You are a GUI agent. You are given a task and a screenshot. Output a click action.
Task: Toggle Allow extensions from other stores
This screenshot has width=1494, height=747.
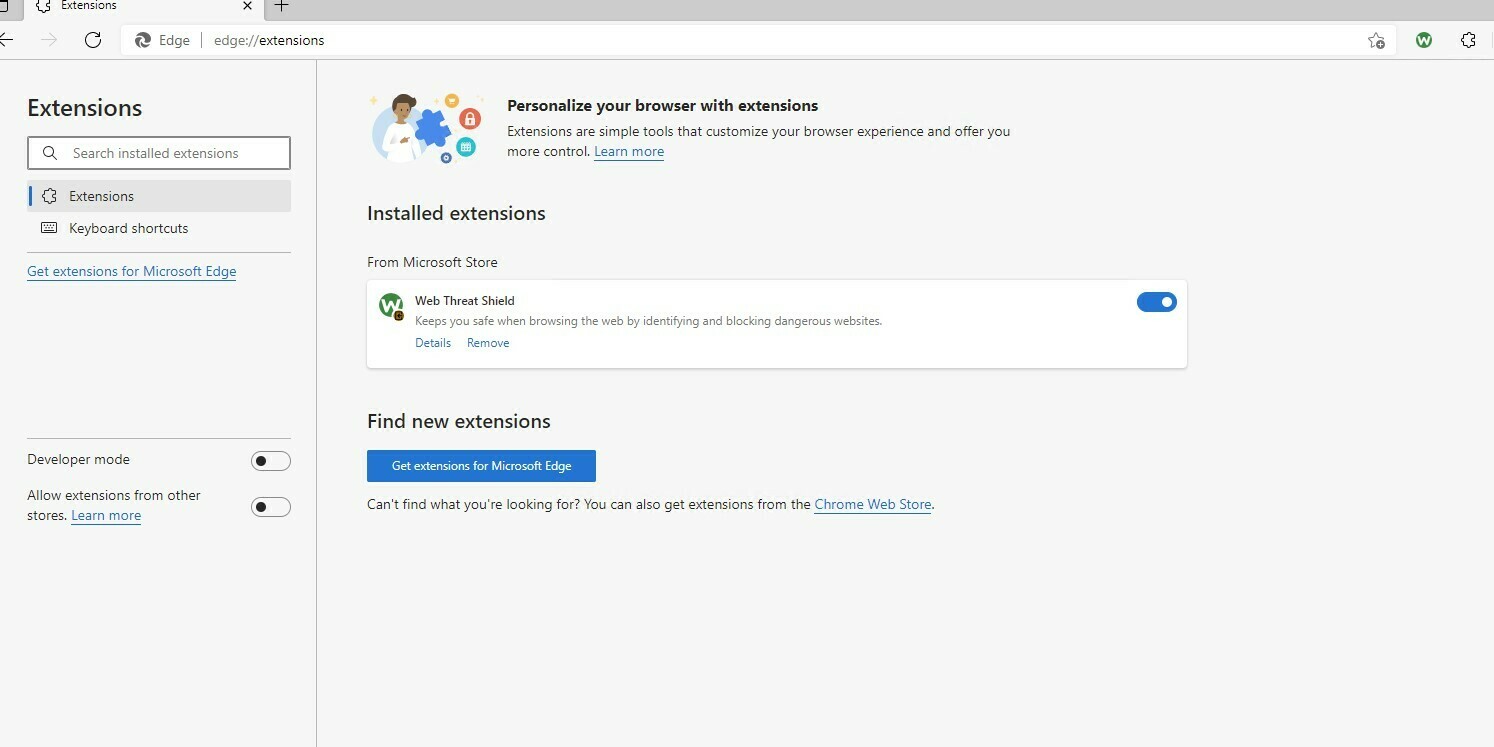(x=270, y=507)
